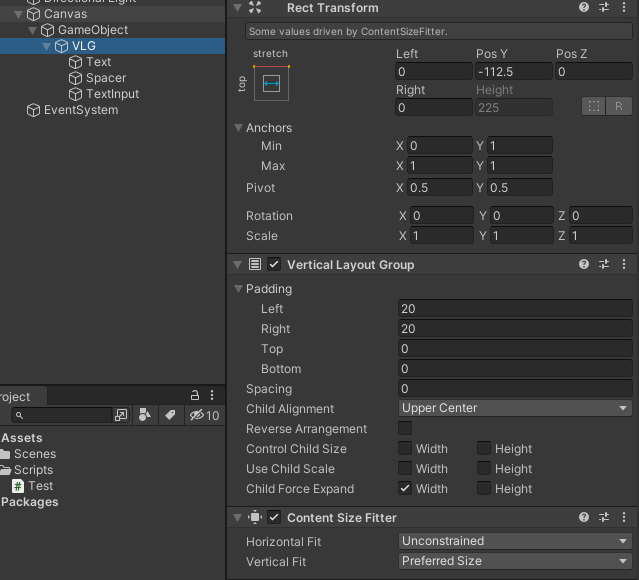The height and width of the screenshot is (580, 639).
Task: Select the Assets root folder
Action: pos(22,438)
